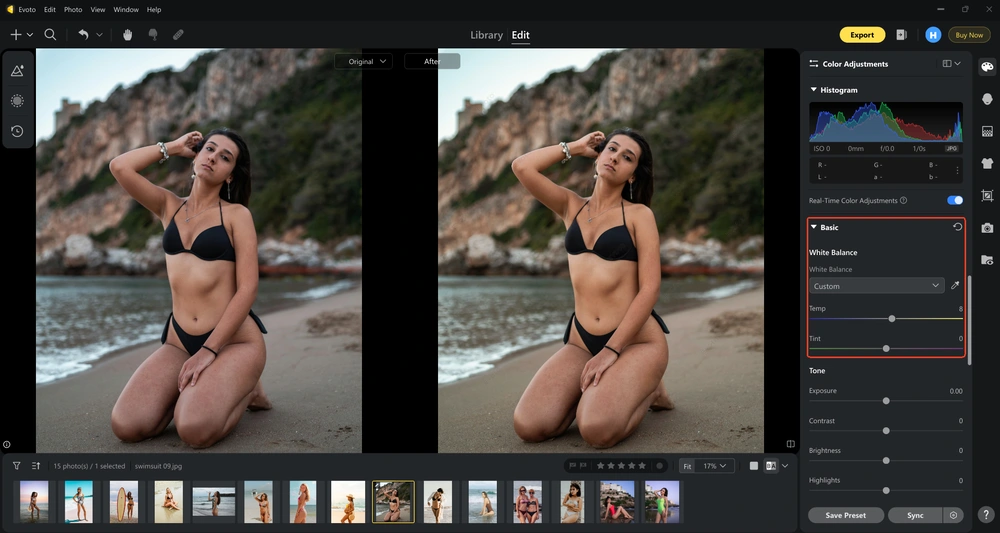Click the Save Preset button

pos(846,515)
